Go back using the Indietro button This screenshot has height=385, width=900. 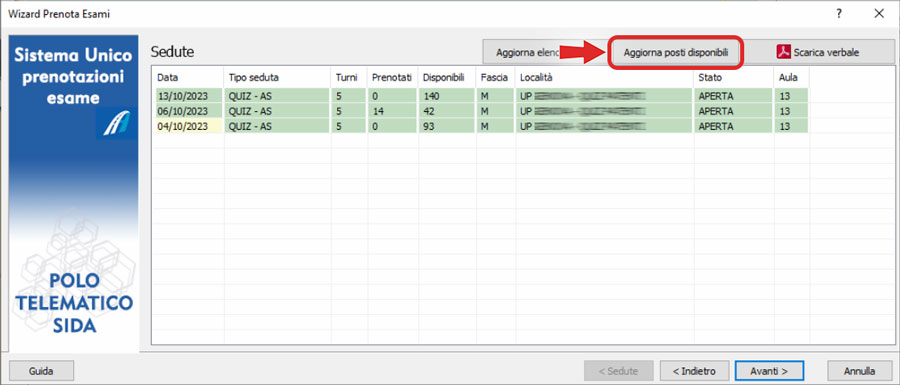[x=695, y=371]
